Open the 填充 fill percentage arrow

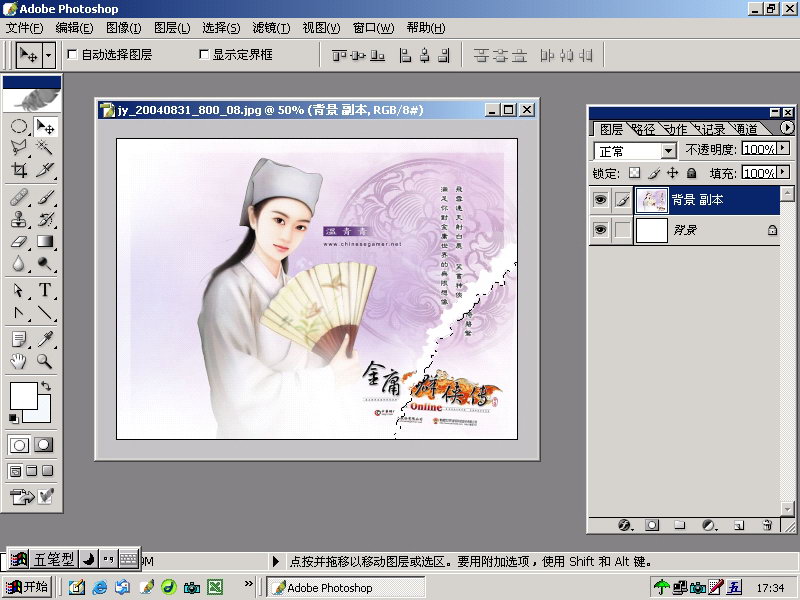[x=783, y=173]
